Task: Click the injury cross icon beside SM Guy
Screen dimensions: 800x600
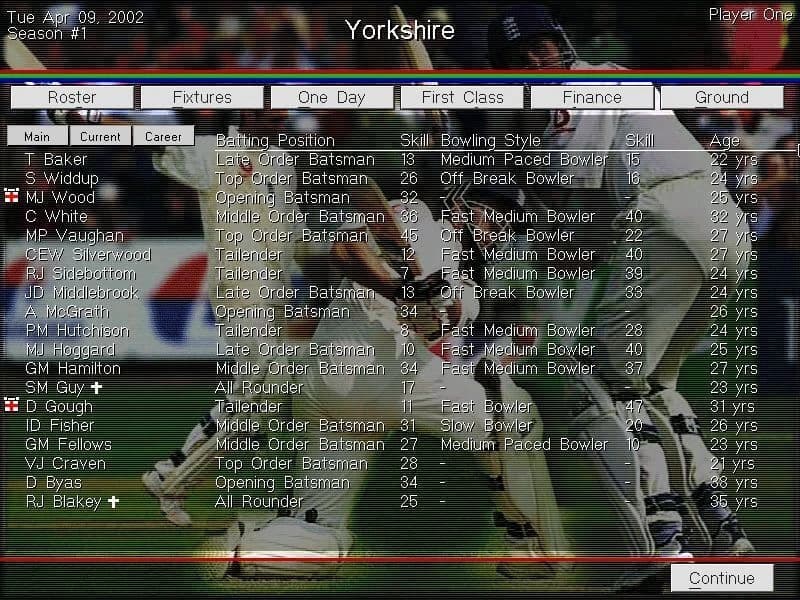Action: click(x=94, y=388)
